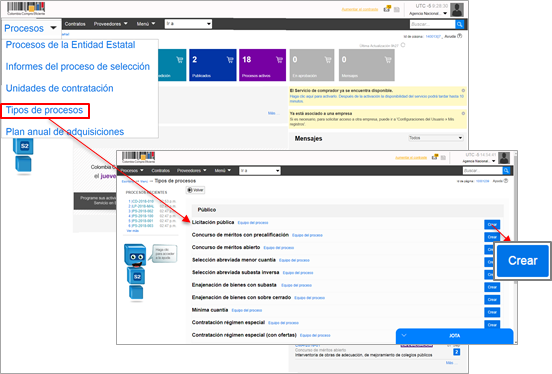Image resolution: width=552 pixels, height=374 pixels.
Task: Open Procesos de la Entidad Estatal
Action: 70,45
